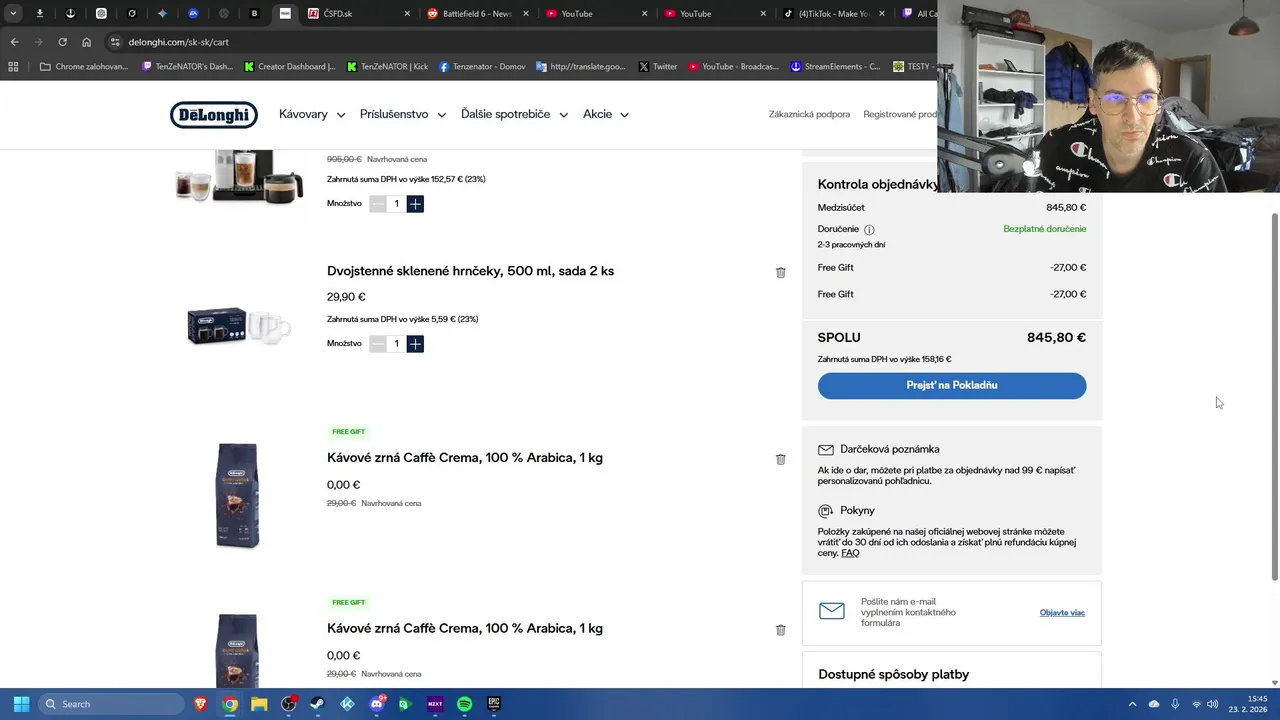Delete the Dvojstenné sklenené hrnčeky item
Image resolution: width=1280 pixels, height=720 pixels.
coord(781,272)
